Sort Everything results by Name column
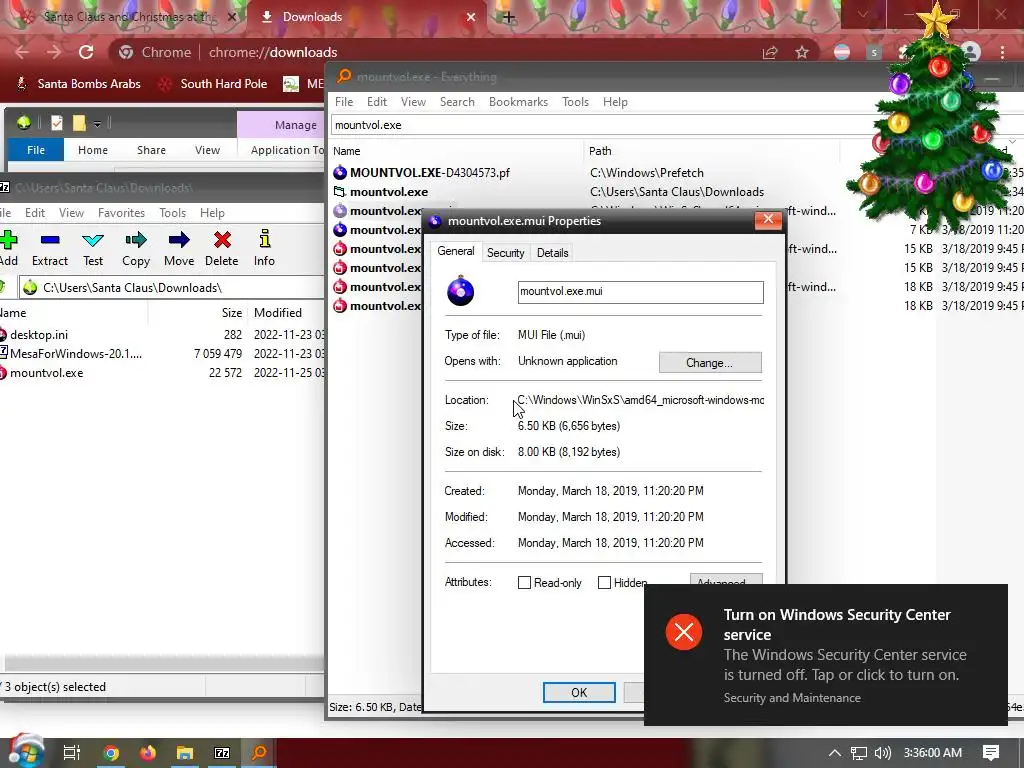The image size is (1024, 768). tap(347, 151)
